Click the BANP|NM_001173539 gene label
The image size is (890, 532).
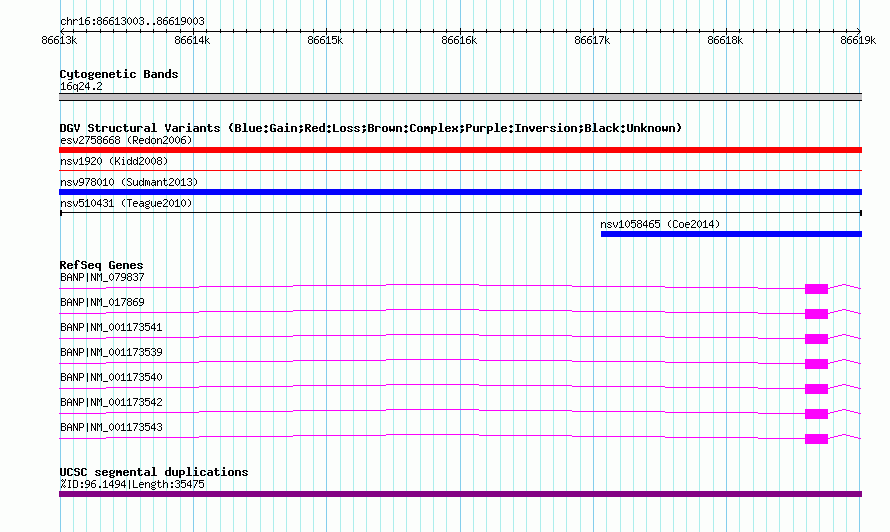click(111, 353)
